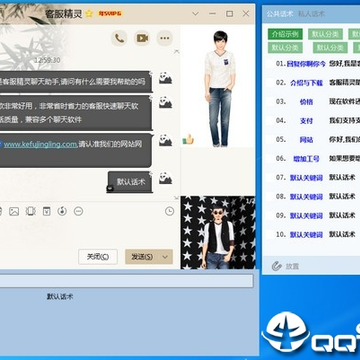Minimize the 客服精灵 chat window

(212, 14)
